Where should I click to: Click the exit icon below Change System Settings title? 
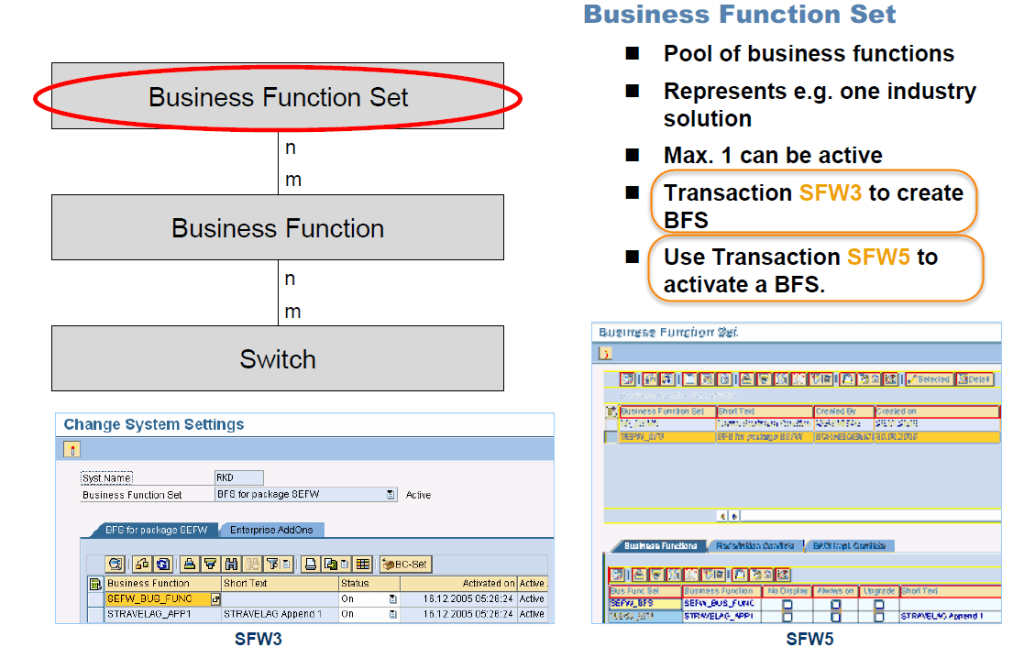coord(74,450)
